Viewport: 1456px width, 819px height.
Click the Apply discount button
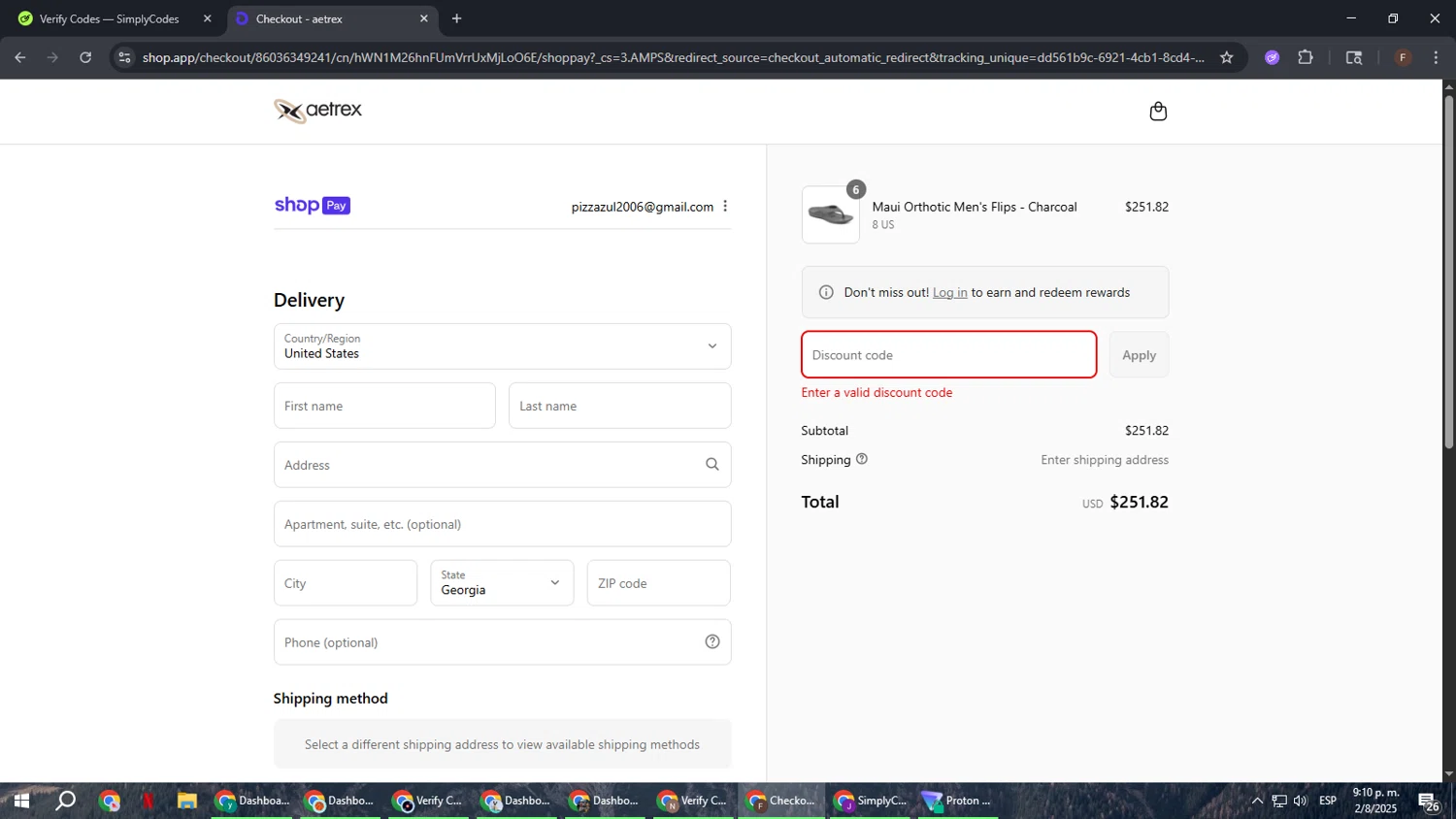click(x=1140, y=355)
